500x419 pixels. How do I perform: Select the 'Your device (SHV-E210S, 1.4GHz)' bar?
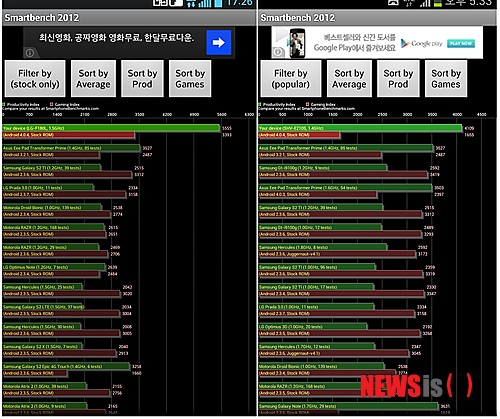pos(360,128)
